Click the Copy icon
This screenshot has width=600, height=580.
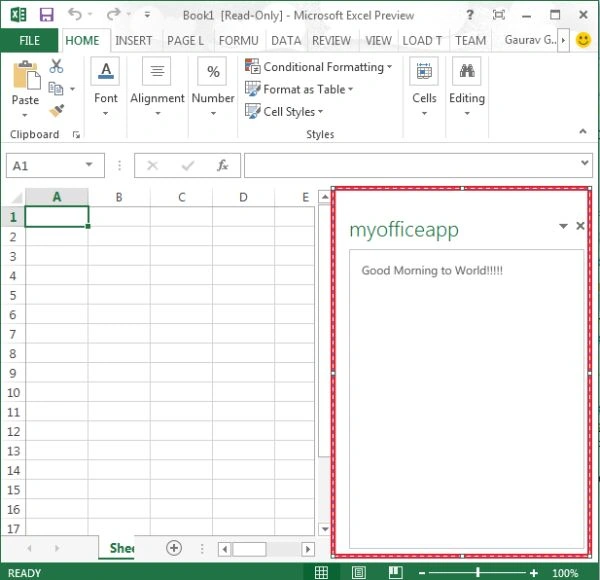coord(56,89)
